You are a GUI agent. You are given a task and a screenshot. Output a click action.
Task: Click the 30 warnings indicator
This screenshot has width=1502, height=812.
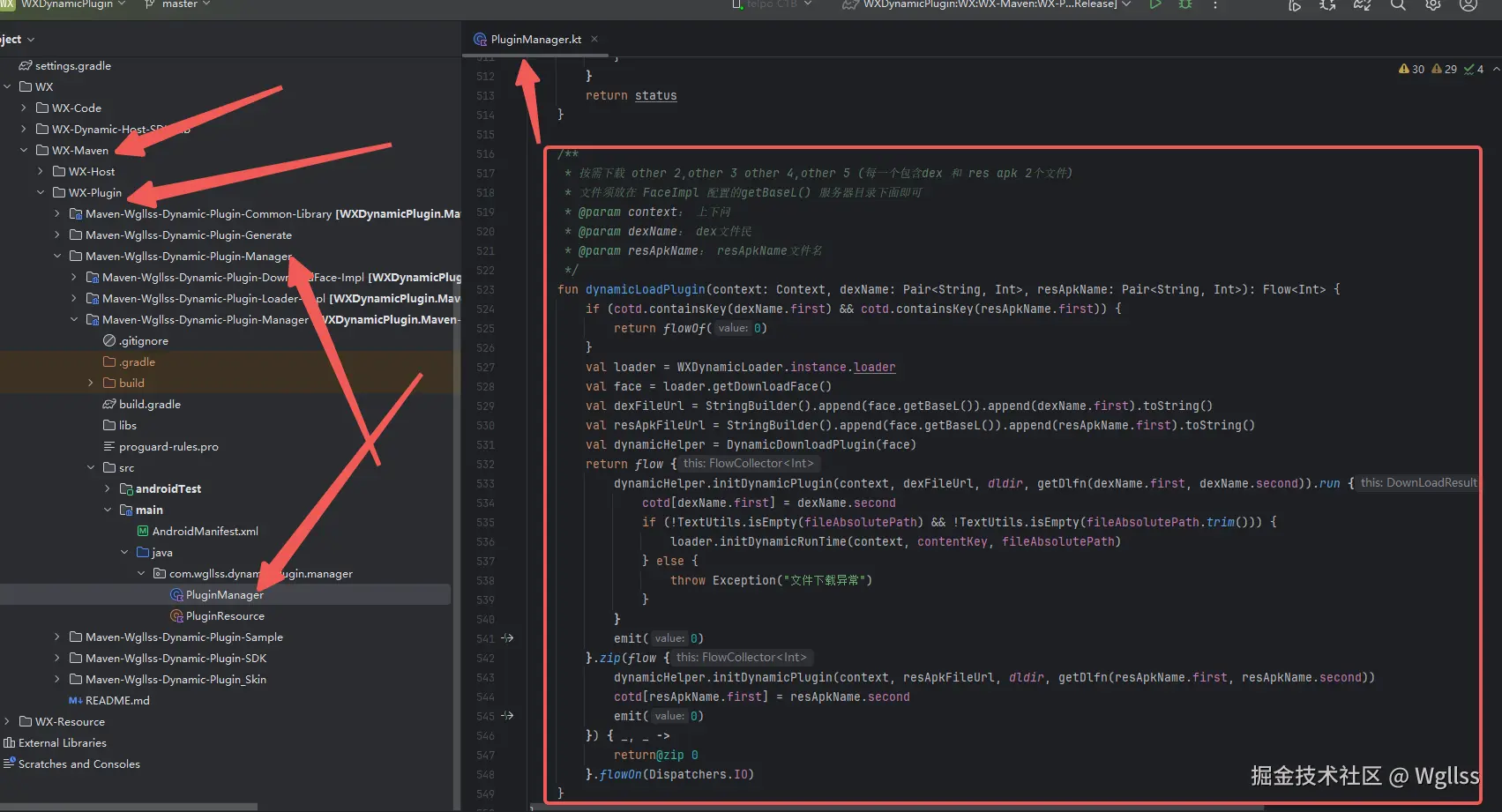click(1411, 69)
